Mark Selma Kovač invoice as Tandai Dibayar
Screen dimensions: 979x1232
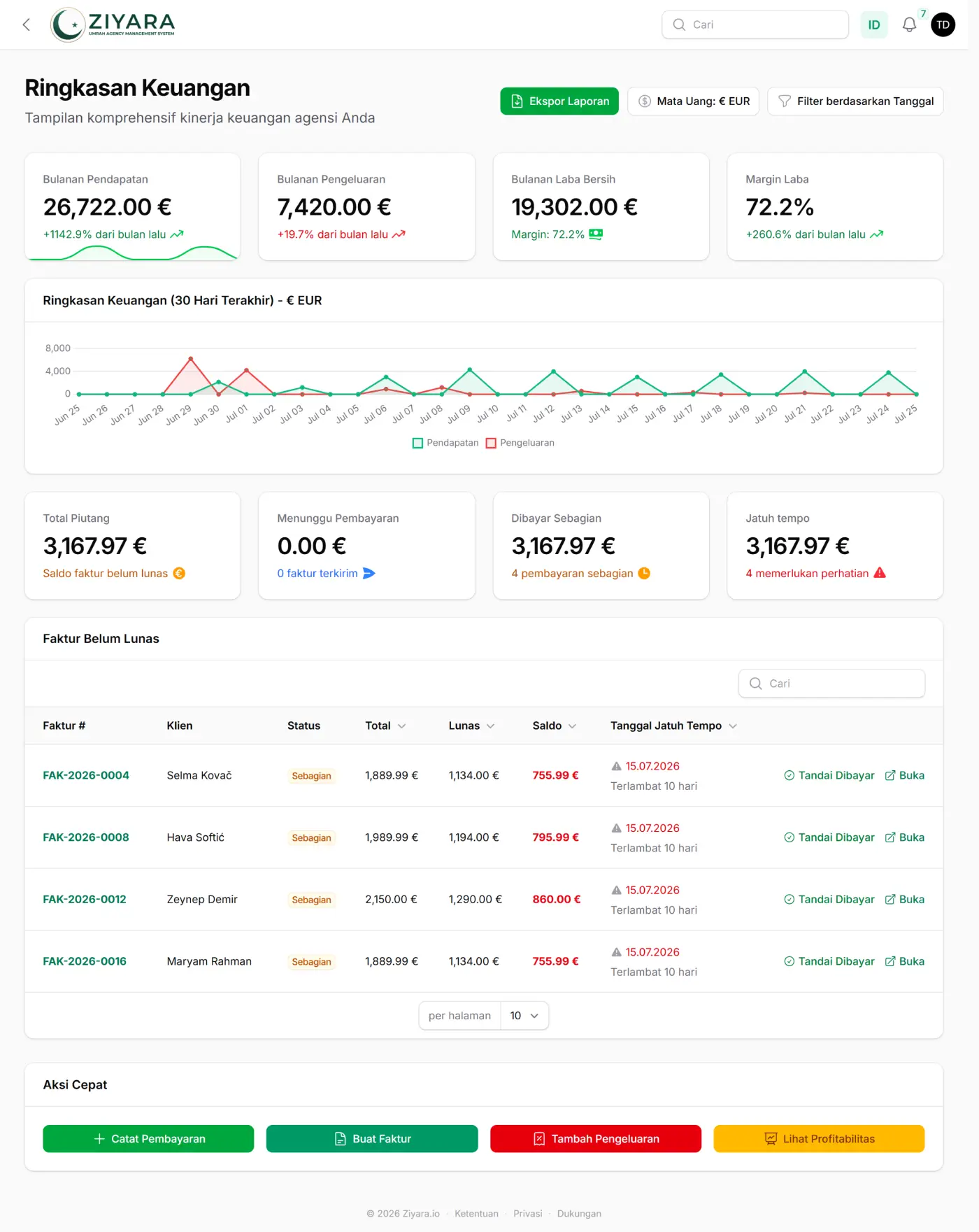coord(829,775)
